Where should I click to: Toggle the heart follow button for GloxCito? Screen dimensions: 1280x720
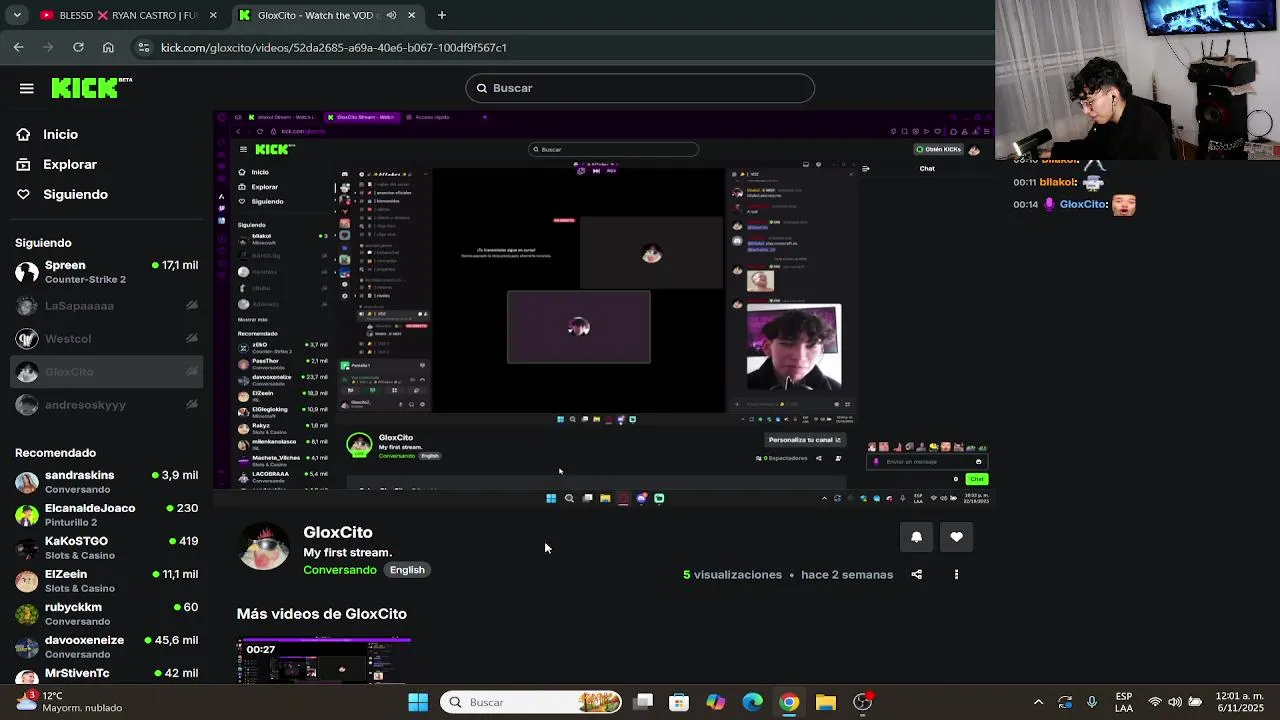(956, 537)
